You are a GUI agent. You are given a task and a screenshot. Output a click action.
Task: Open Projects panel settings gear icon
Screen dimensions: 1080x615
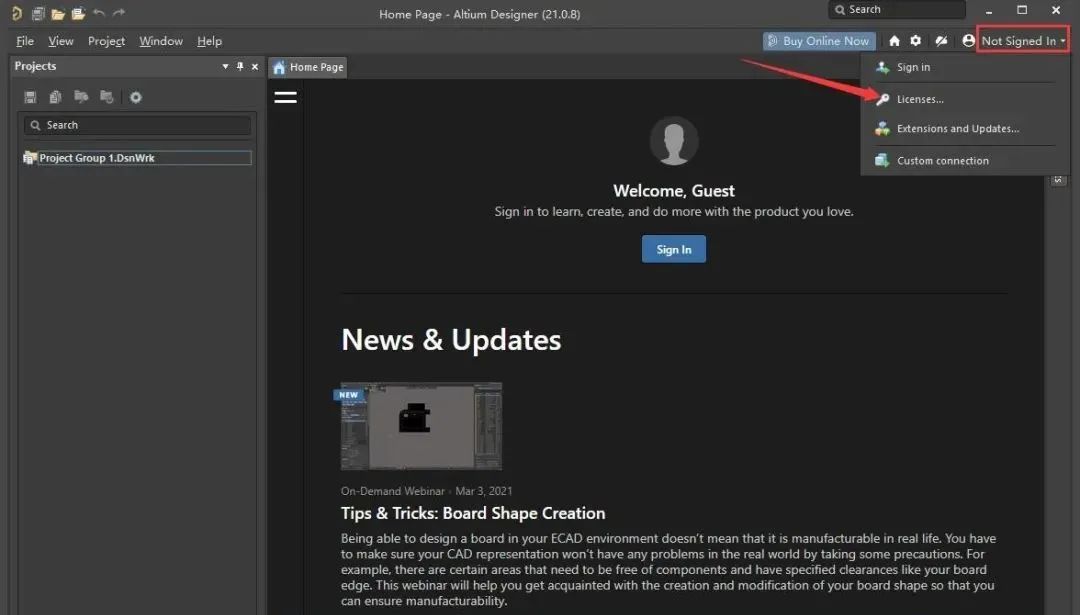click(x=136, y=97)
